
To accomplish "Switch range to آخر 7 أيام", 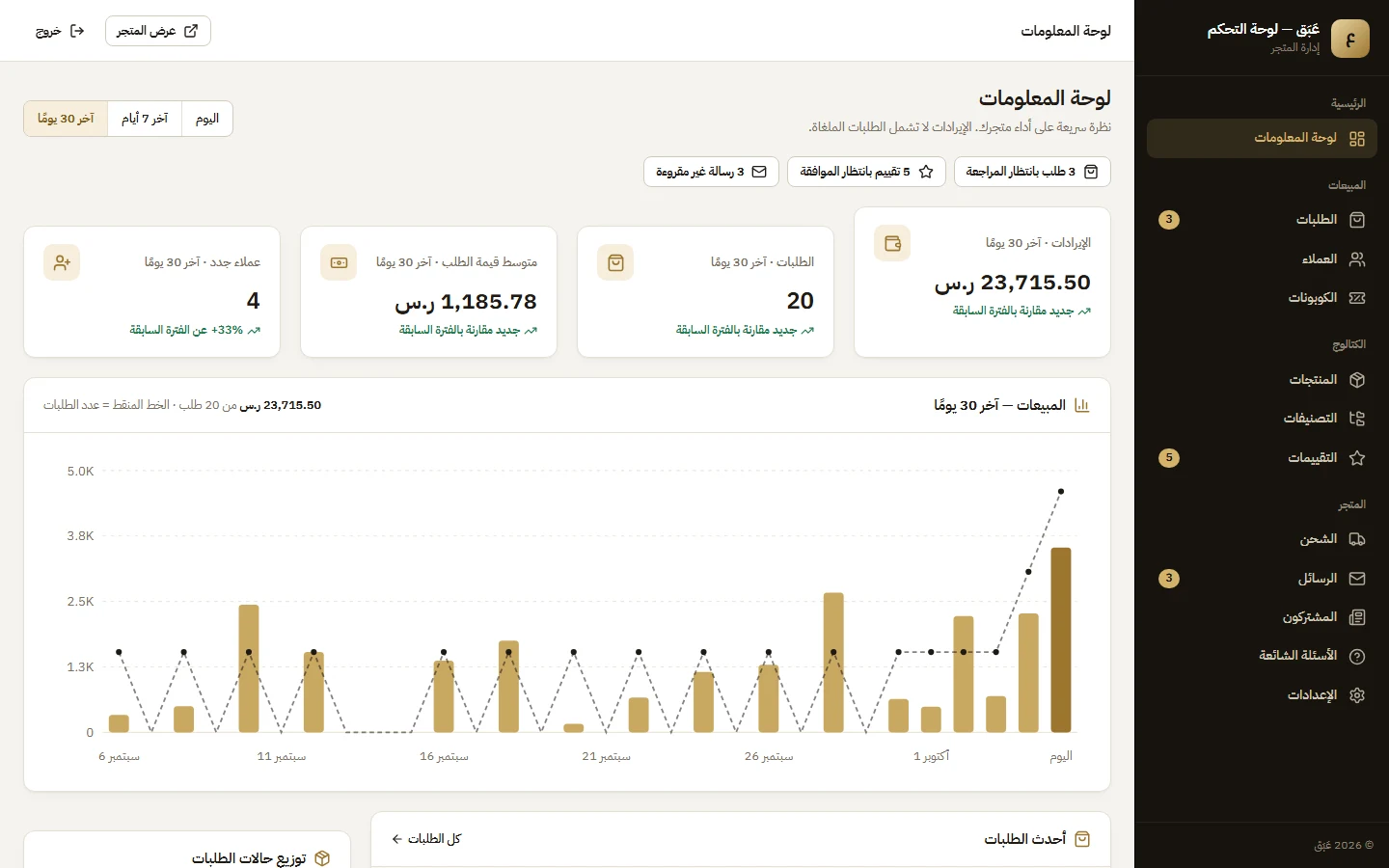I will pos(145,119).
